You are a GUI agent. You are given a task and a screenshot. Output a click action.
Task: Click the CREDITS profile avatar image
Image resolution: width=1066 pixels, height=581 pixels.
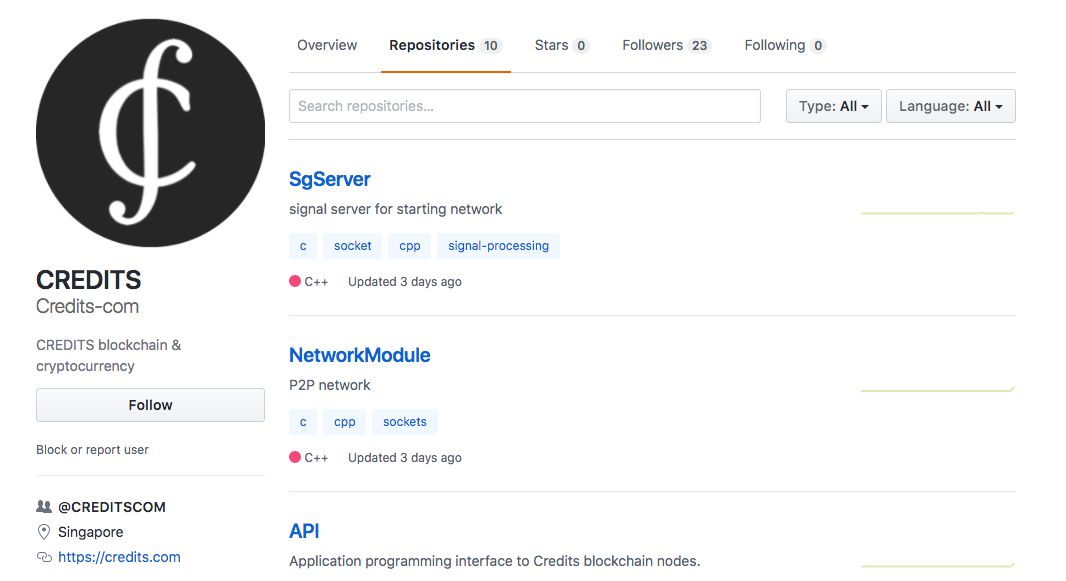(x=150, y=133)
